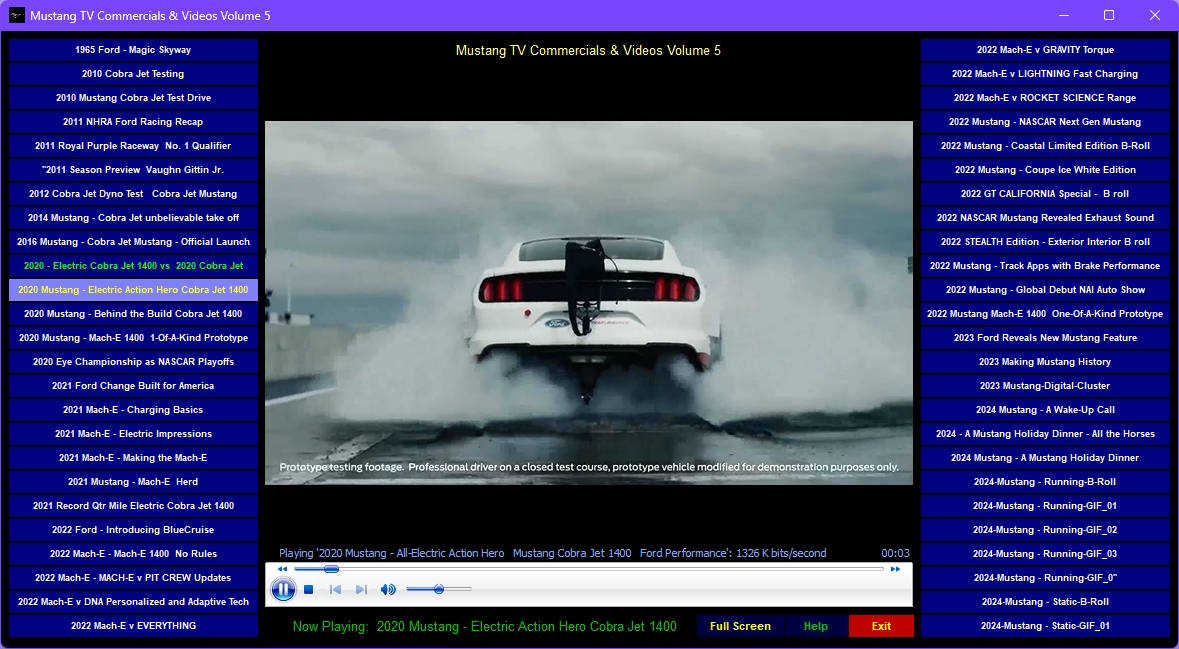The width and height of the screenshot is (1179, 649).
Task: Play '2020 Mustang - Behind the Build Cobra Jet 1400'
Action: pyautogui.click(x=133, y=314)
